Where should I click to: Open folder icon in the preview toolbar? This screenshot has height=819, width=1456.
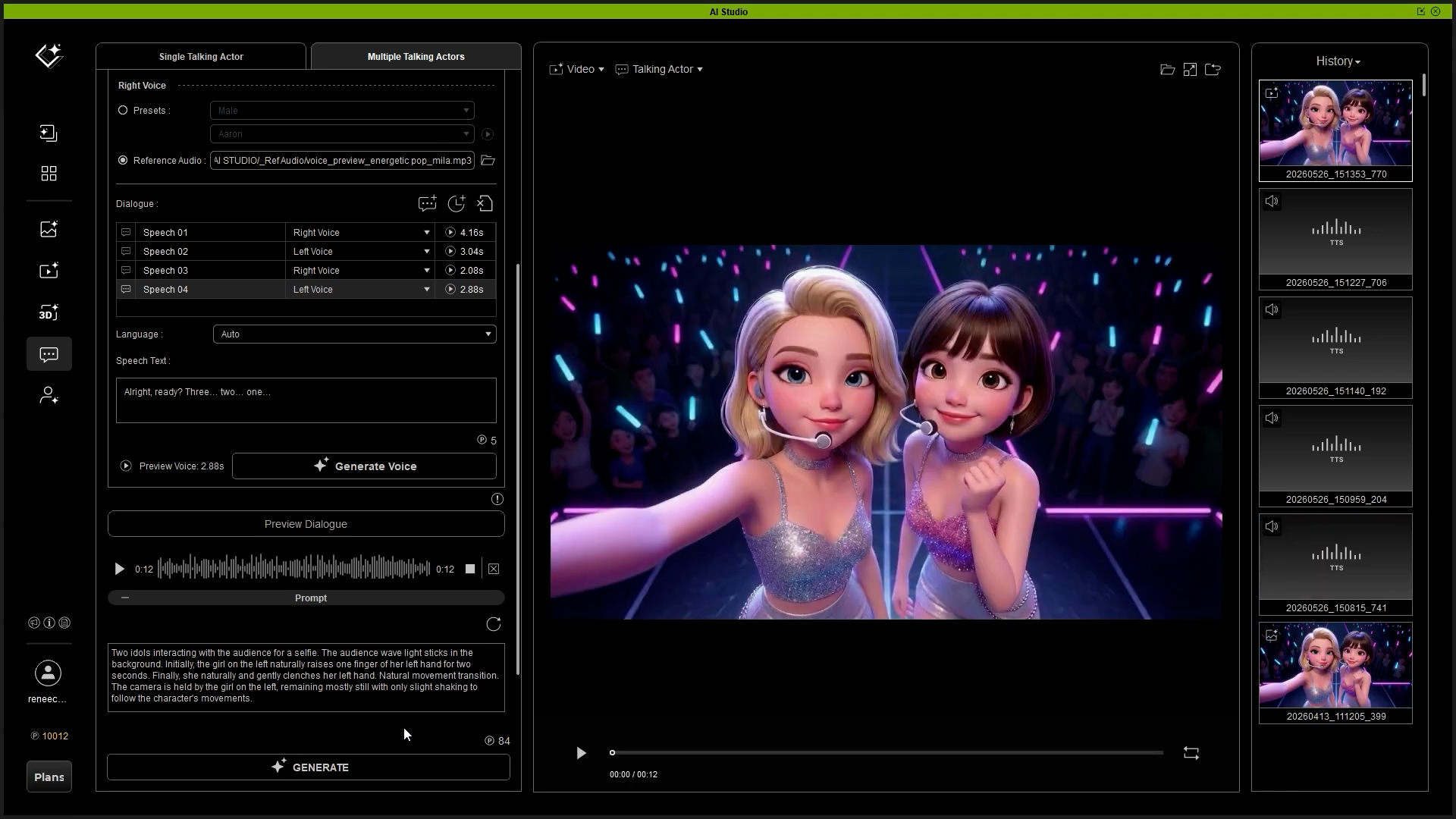pyautogui.click(x=1168, y=70)
